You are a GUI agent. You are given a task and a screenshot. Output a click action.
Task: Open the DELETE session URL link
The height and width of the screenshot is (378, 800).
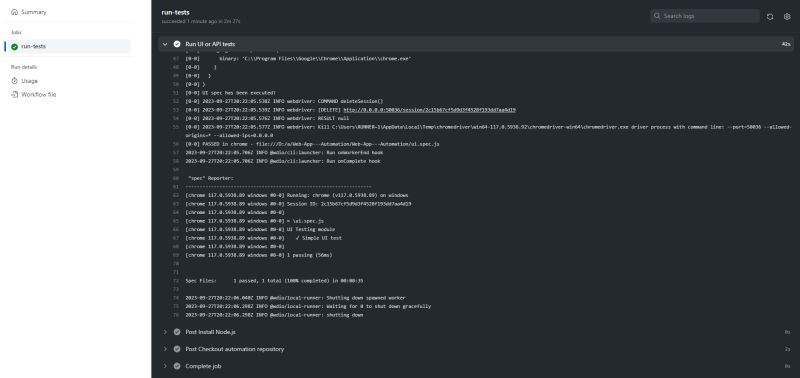tap(429, 110)
